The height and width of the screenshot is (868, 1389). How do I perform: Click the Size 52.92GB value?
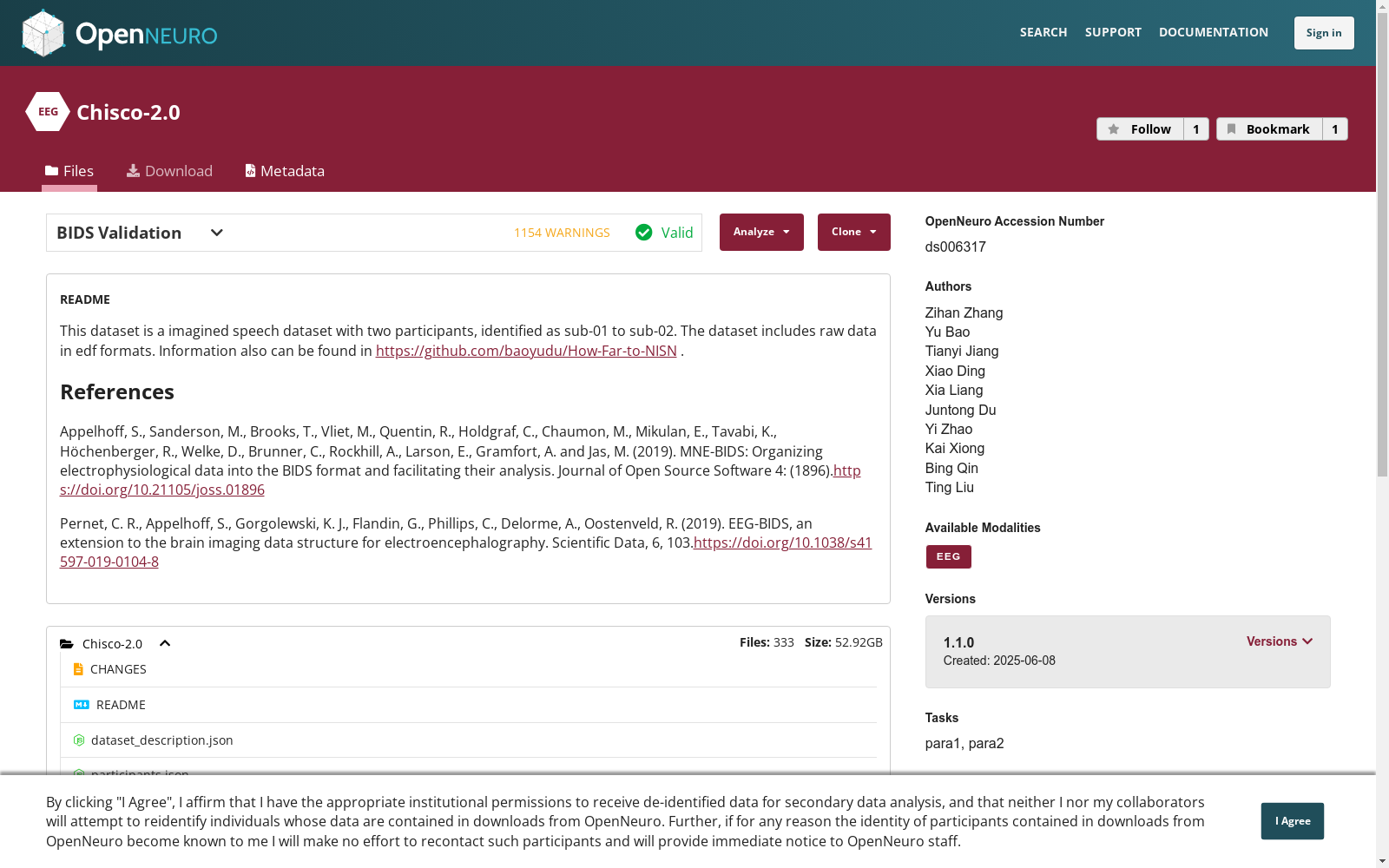[x=859, y=642]
